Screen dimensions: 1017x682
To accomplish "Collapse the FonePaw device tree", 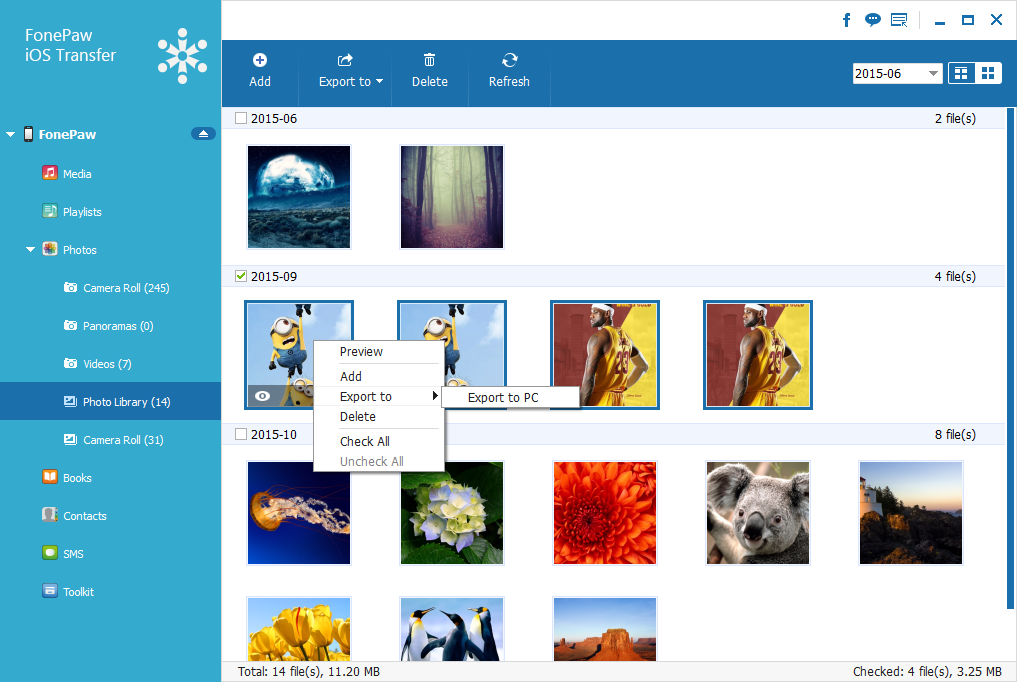I will (x=10, y=134).
